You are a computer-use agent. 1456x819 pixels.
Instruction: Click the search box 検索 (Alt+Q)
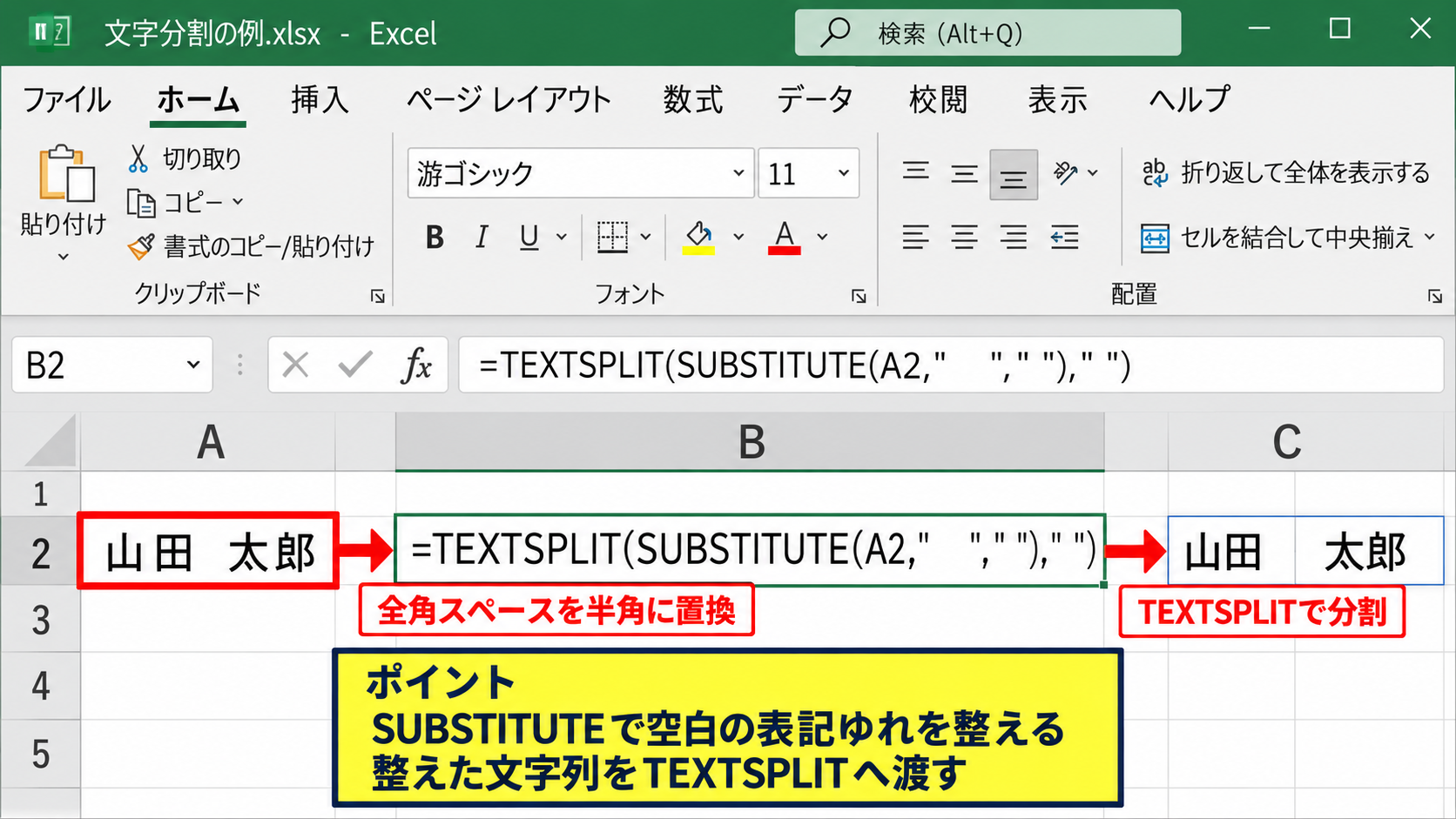pyautogui.click(x=988, y=33)
